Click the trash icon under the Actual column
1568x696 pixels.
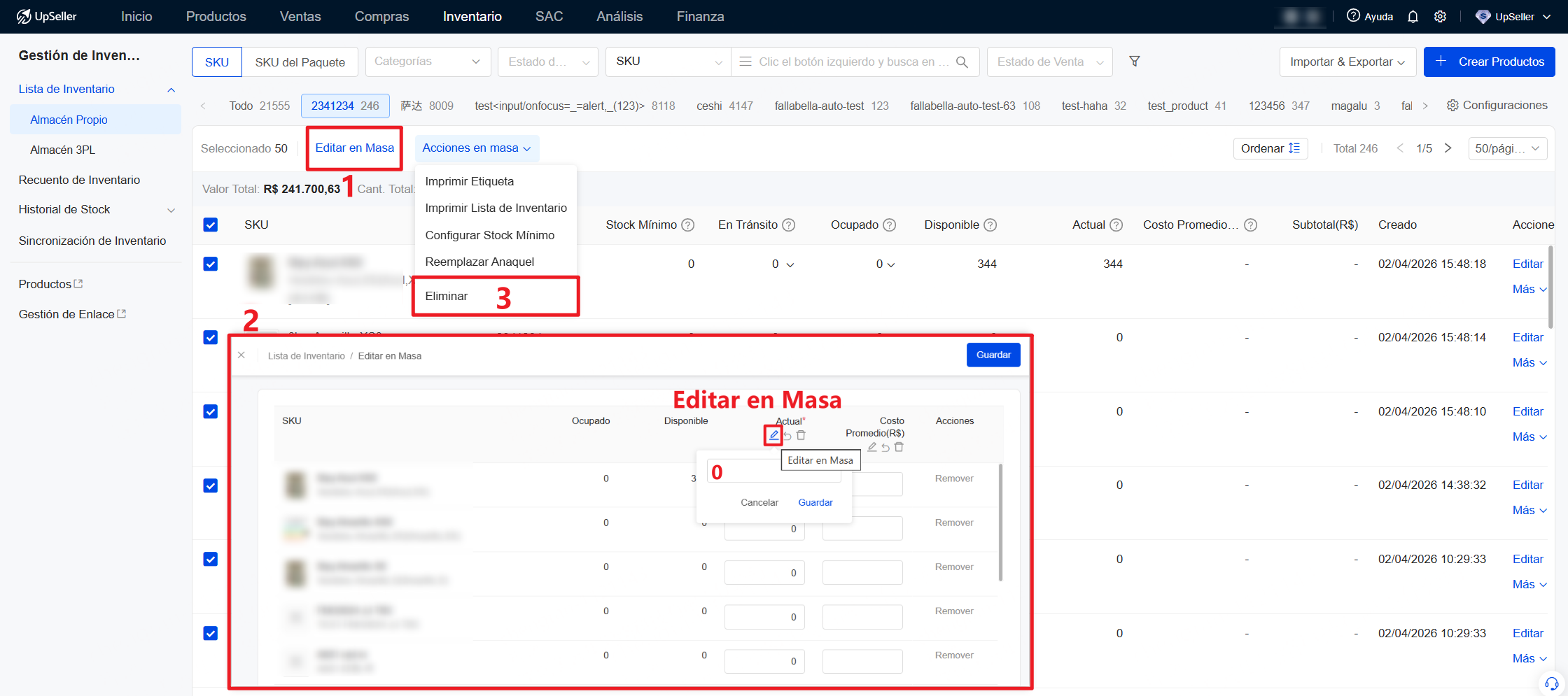tap(801, 434)
